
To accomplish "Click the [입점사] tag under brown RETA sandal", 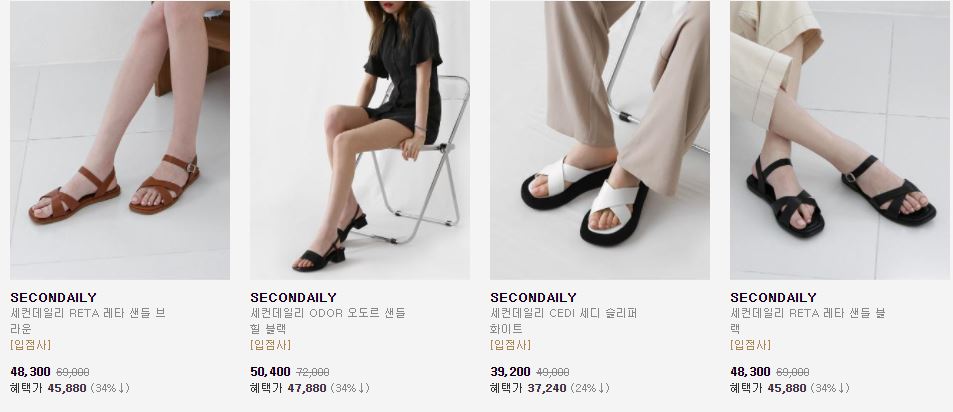I will pos(30,345).
